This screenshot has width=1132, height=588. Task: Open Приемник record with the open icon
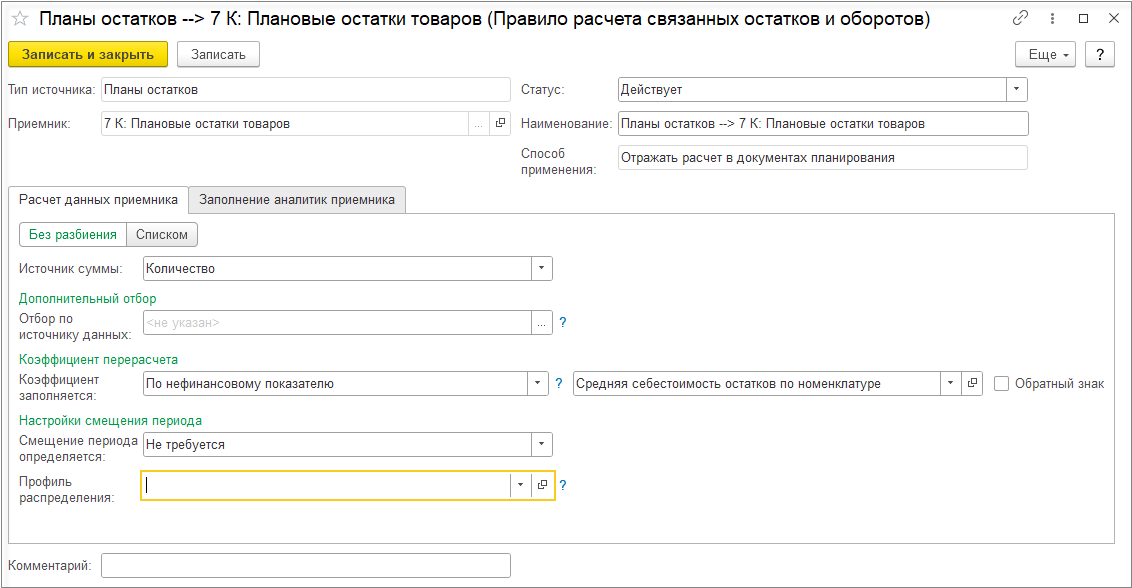(500, 124)
